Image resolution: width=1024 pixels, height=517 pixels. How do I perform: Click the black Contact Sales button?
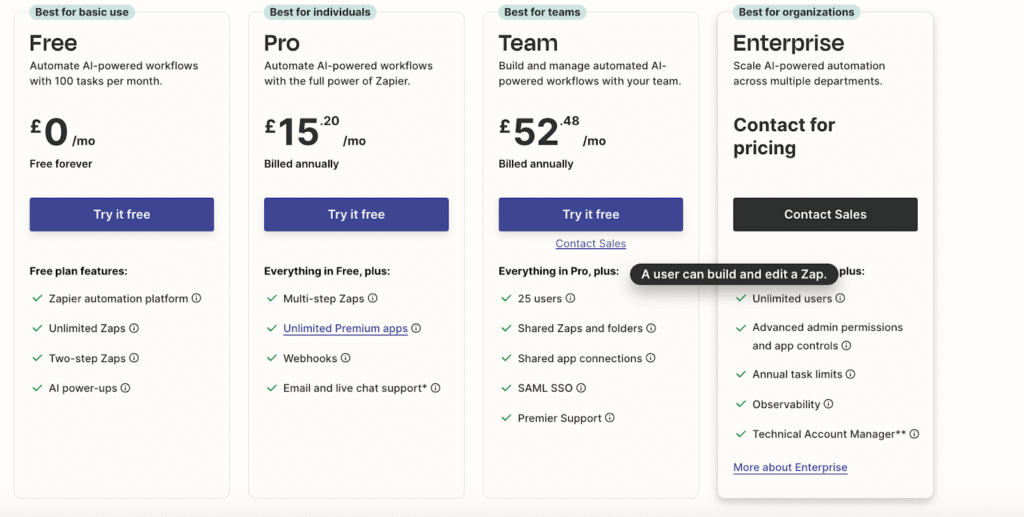point(825,214)
